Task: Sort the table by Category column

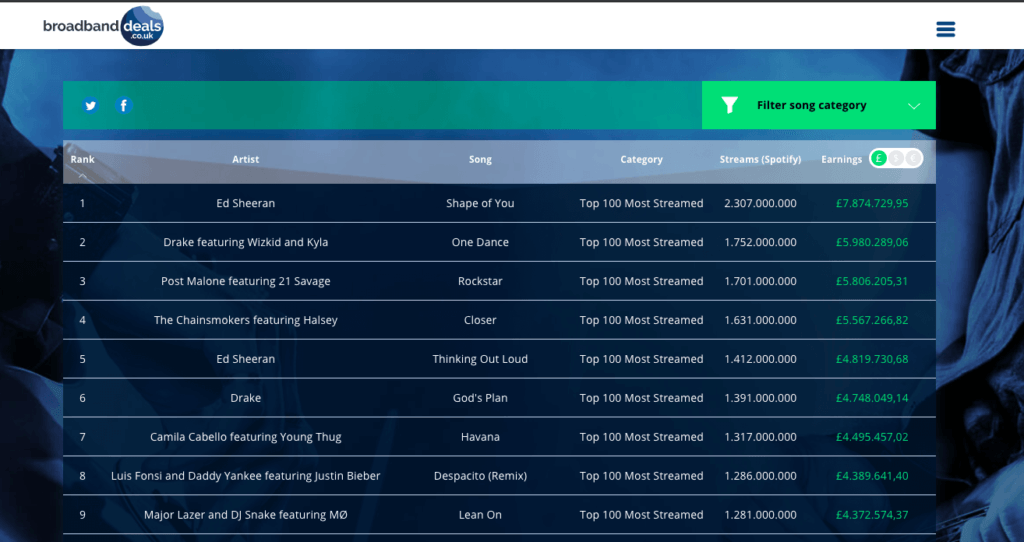Action: [x=641, y=159]
